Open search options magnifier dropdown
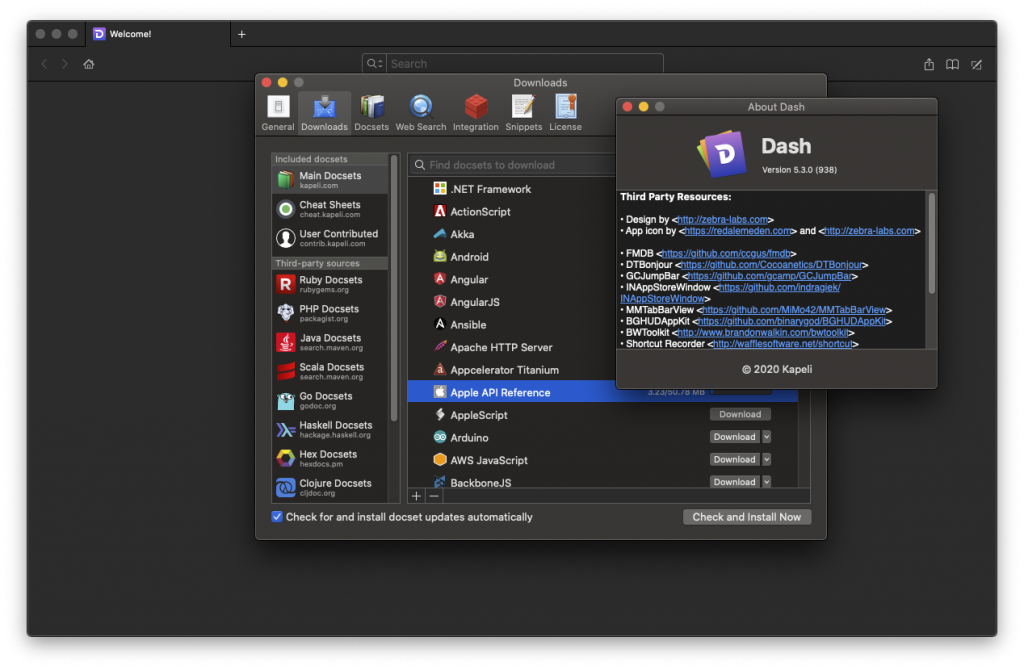This screenshot has width=1024, height=670. pos(374,63)
